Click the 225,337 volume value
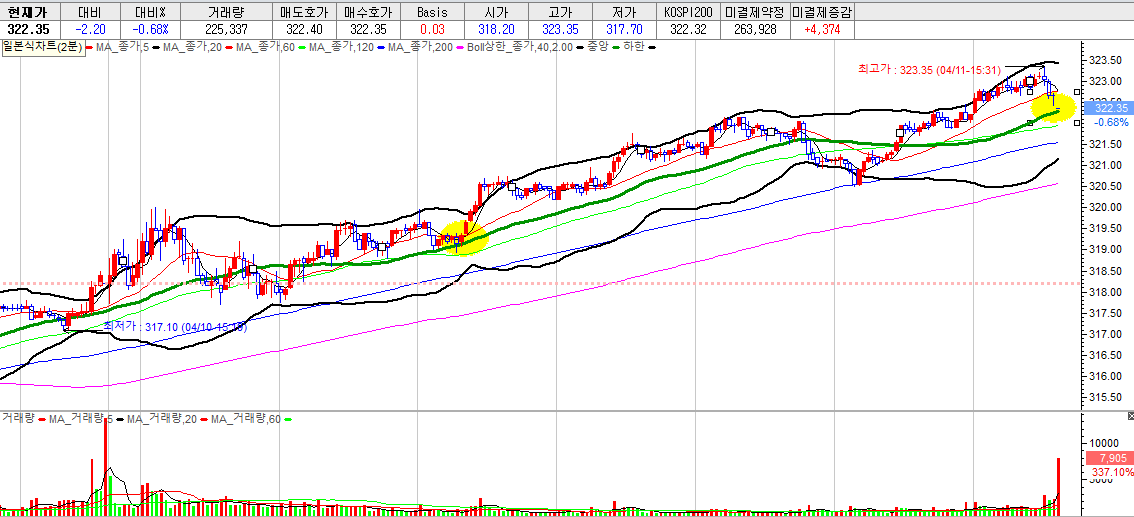1134x517 pixels. pyautogui.click(x=226, y=30)
